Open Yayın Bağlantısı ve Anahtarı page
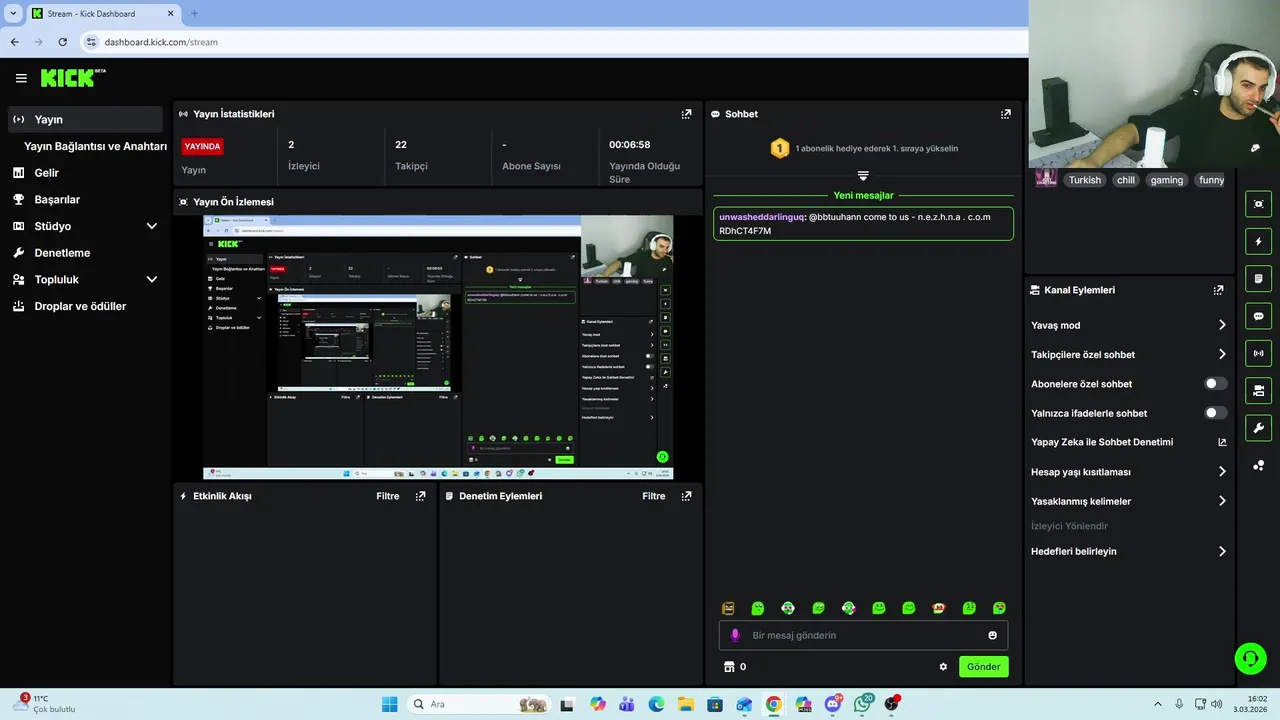This screenshot has width=1280, height=720. point(95,146)
